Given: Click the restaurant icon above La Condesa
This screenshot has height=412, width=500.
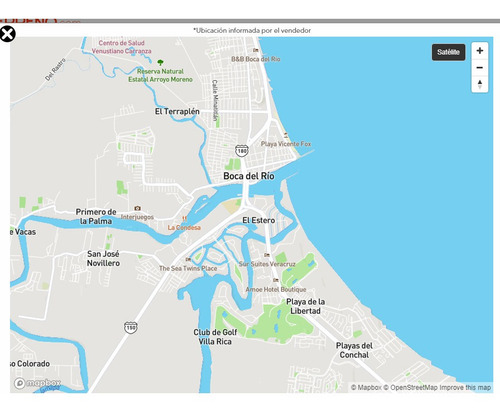Looking at the screenshot, I should click(x=184, y=219).
